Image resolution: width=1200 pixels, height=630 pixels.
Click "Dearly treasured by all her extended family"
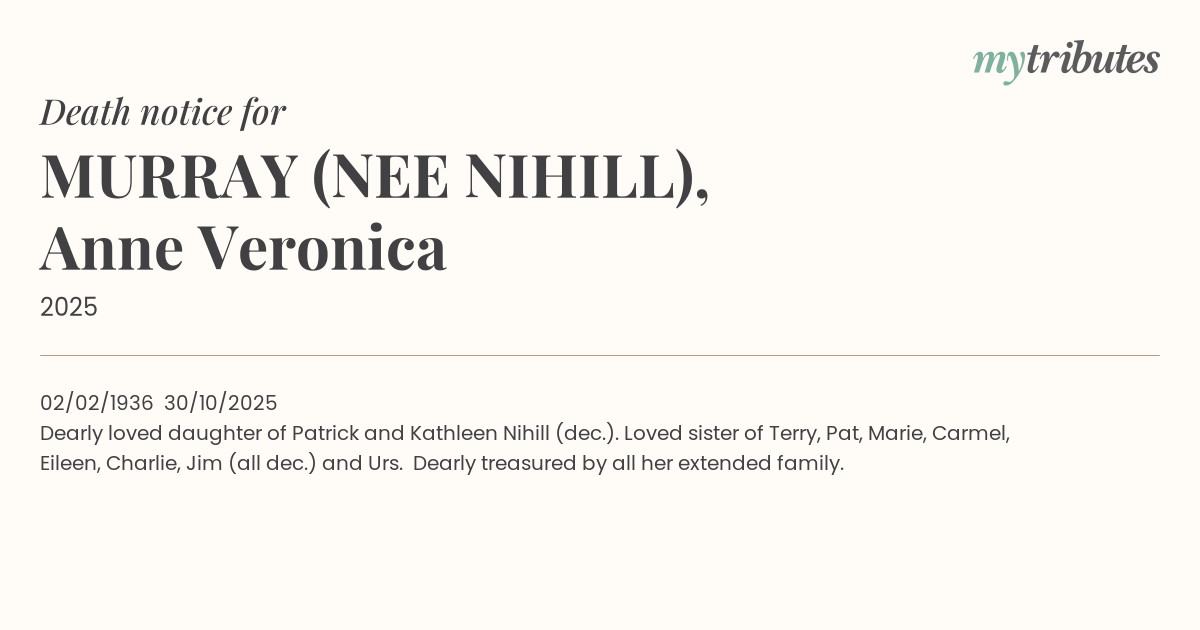[627, 463]
